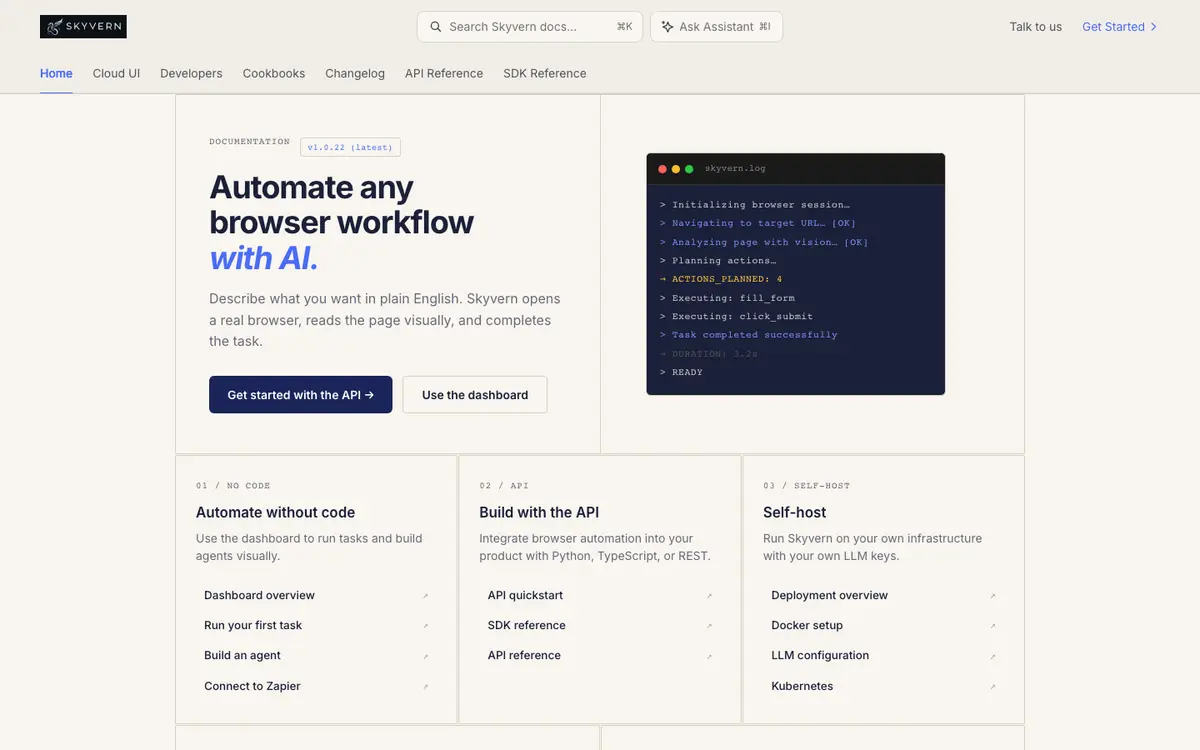Viewport: 1200px width, 750px height.
Task: Open the SDK Reference tab
Action: (545, 73)
